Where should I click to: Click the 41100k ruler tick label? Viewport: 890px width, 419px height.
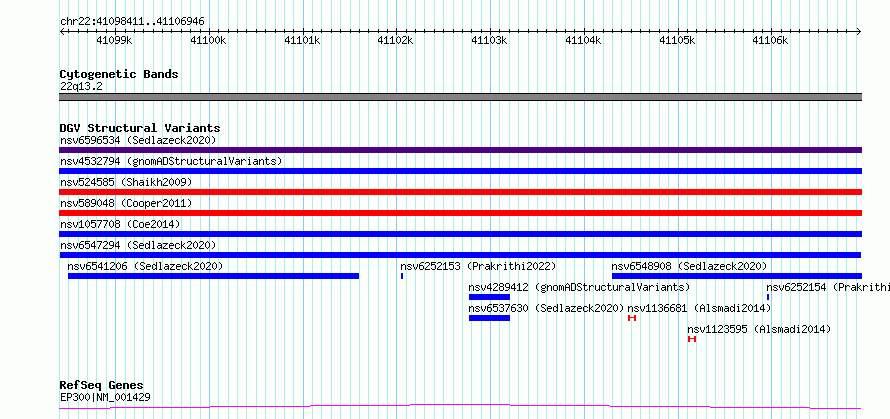coord(208,40)
